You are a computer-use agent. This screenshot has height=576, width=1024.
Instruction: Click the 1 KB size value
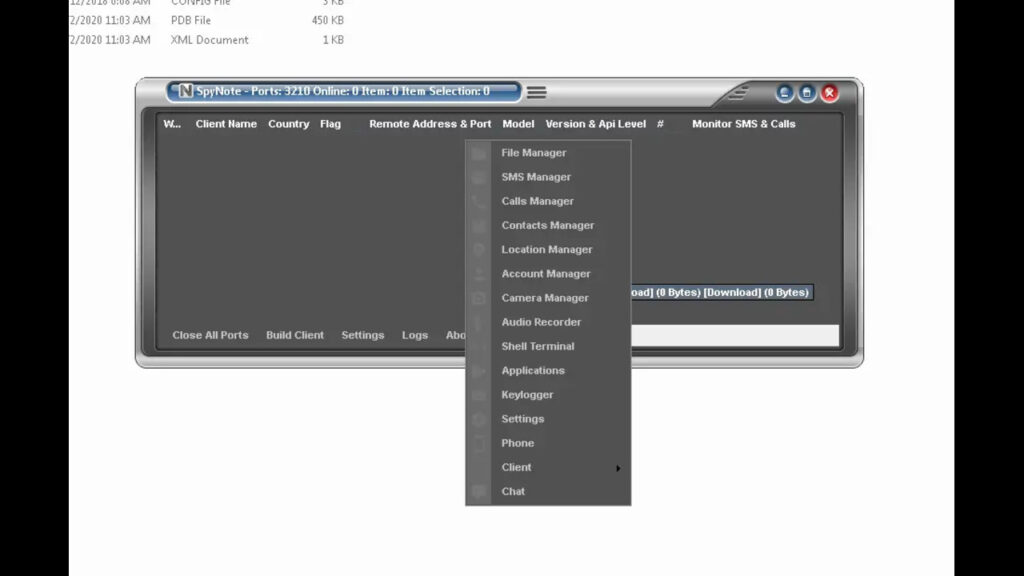tap(333, 40)
